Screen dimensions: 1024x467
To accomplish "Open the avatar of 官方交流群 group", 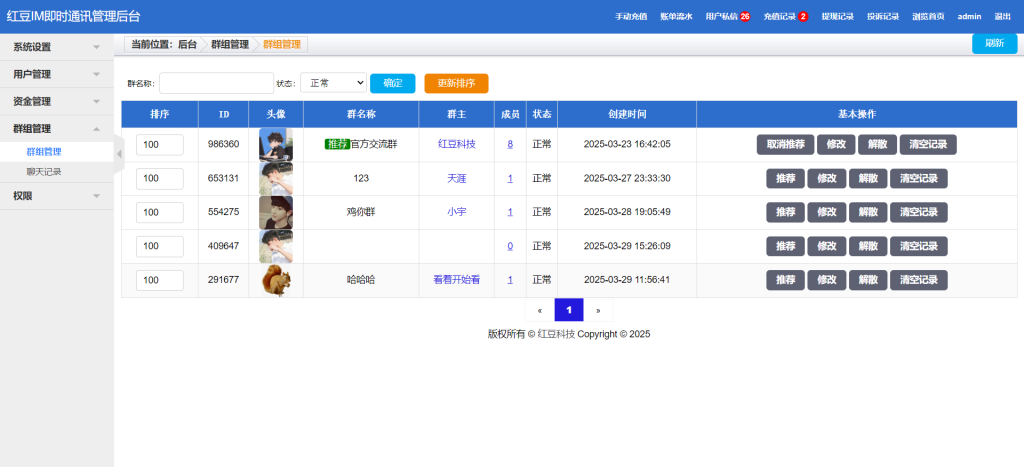I will [x=275, y=145].
